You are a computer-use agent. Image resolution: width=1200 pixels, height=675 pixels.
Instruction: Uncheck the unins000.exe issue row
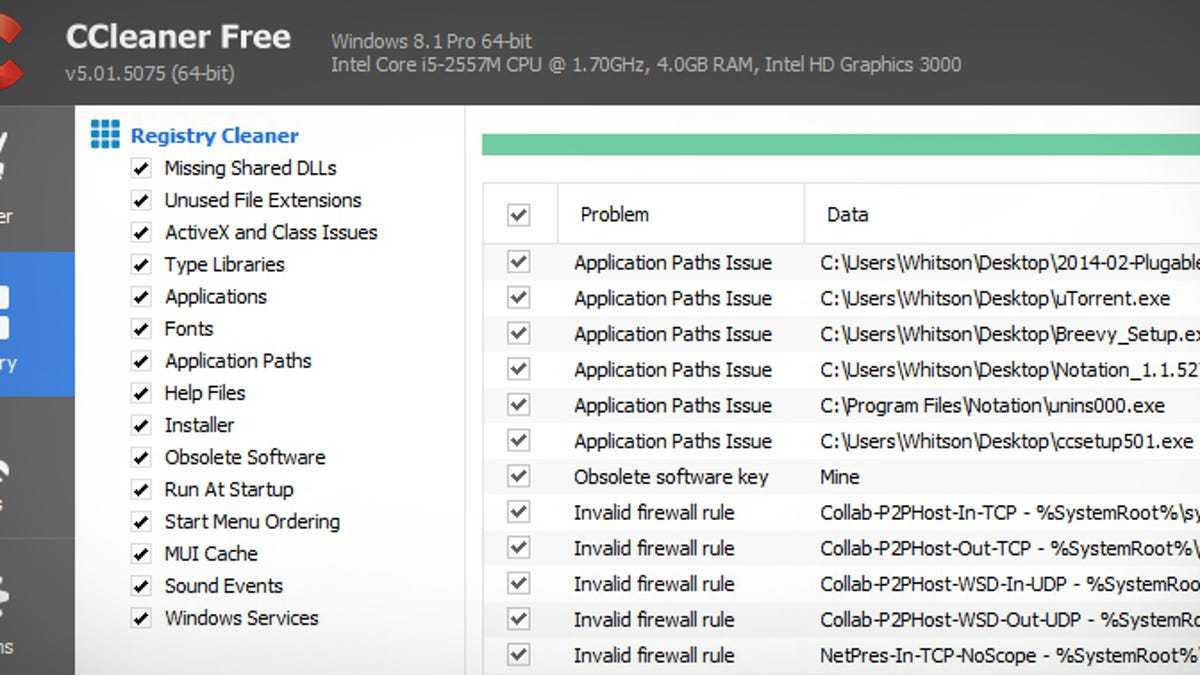[x=518, y=405]
